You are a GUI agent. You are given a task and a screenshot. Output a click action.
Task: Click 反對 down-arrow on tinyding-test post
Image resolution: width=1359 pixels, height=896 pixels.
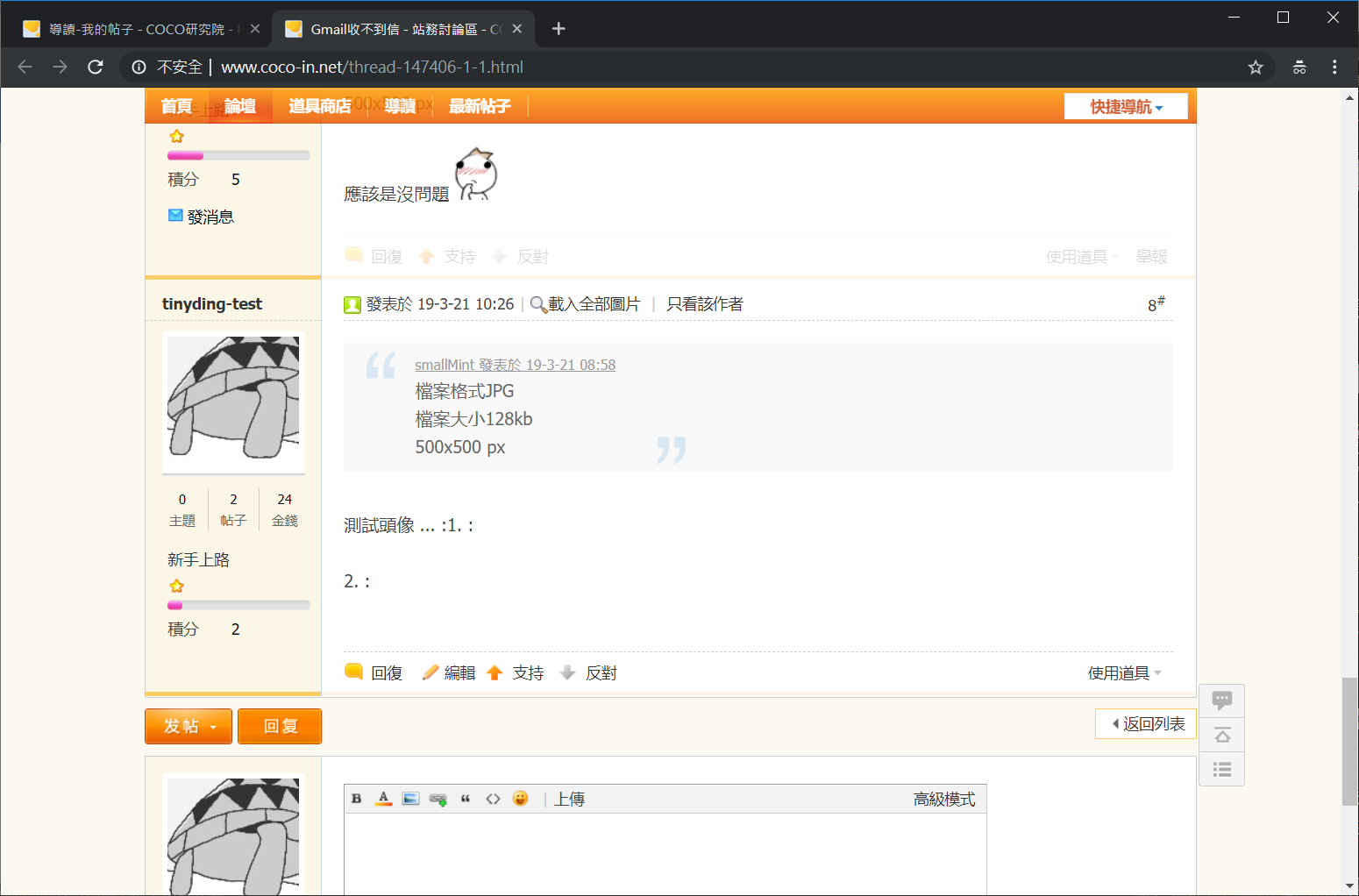coord(588,672)
